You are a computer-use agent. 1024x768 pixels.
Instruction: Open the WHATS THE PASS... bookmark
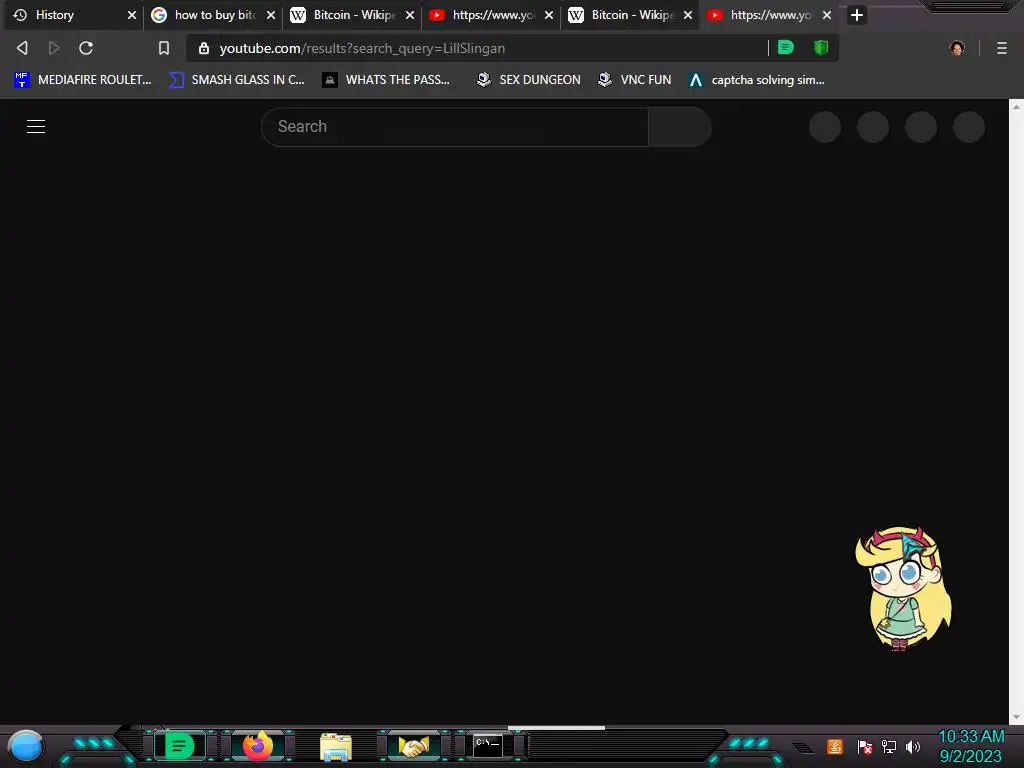click(386, 80)
